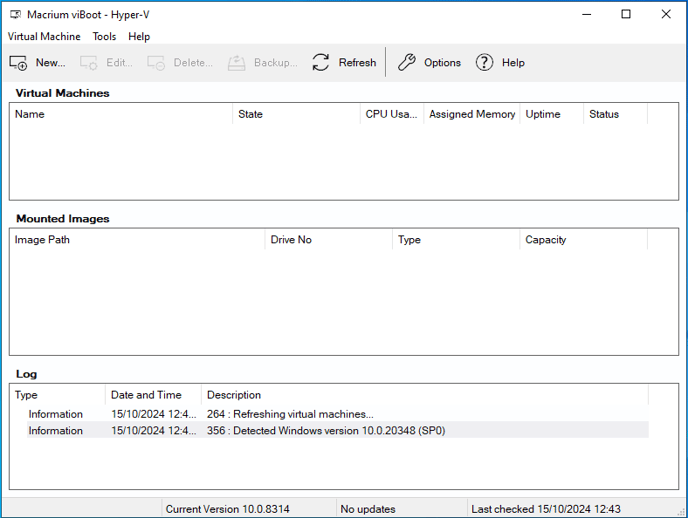Click the Help question mark icon
Image resolution: width=688 pixels, height=518 pixels.
[x=484, y=62]
